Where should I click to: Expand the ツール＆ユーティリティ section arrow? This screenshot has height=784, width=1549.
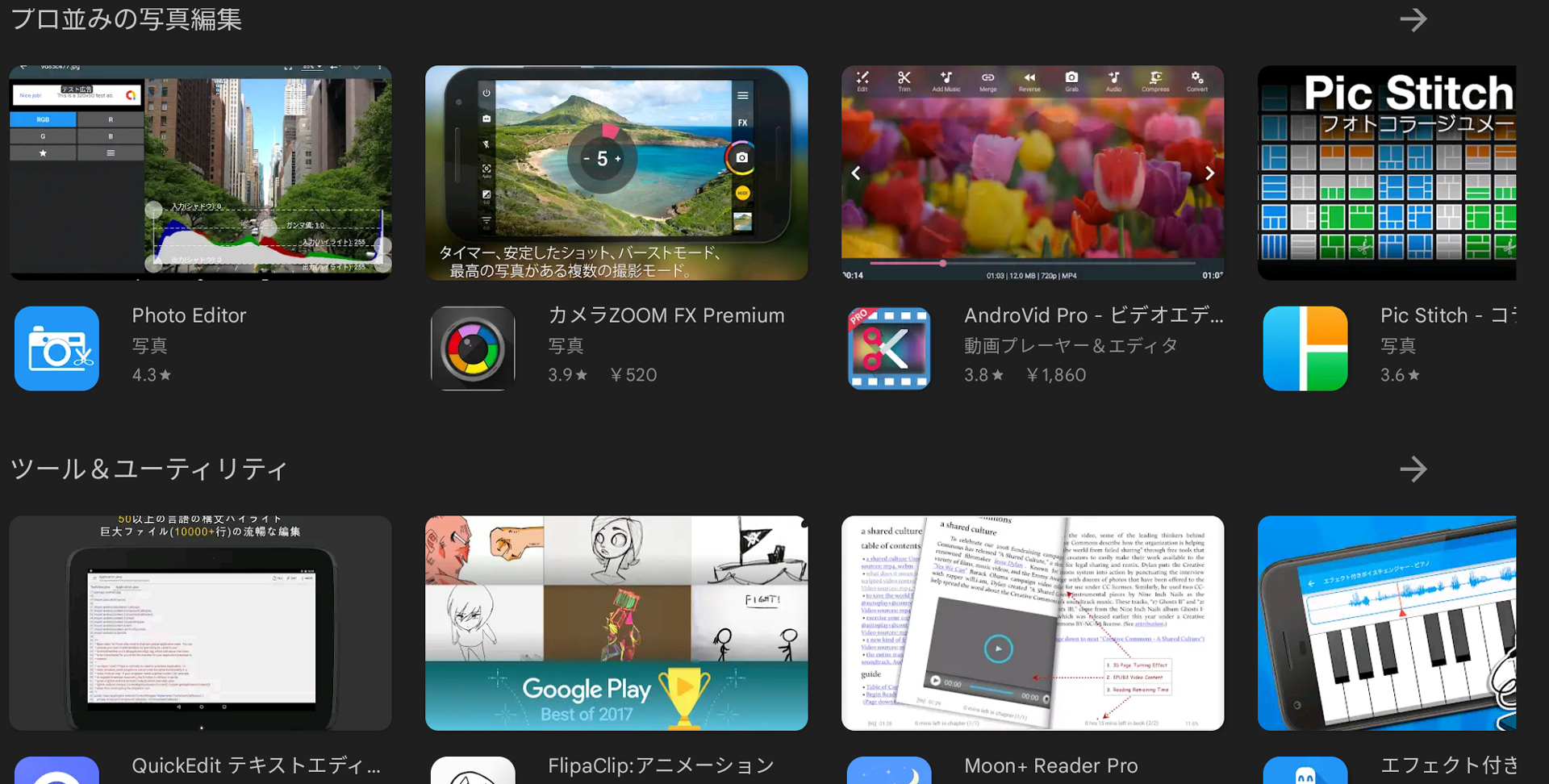point(1413,469)
